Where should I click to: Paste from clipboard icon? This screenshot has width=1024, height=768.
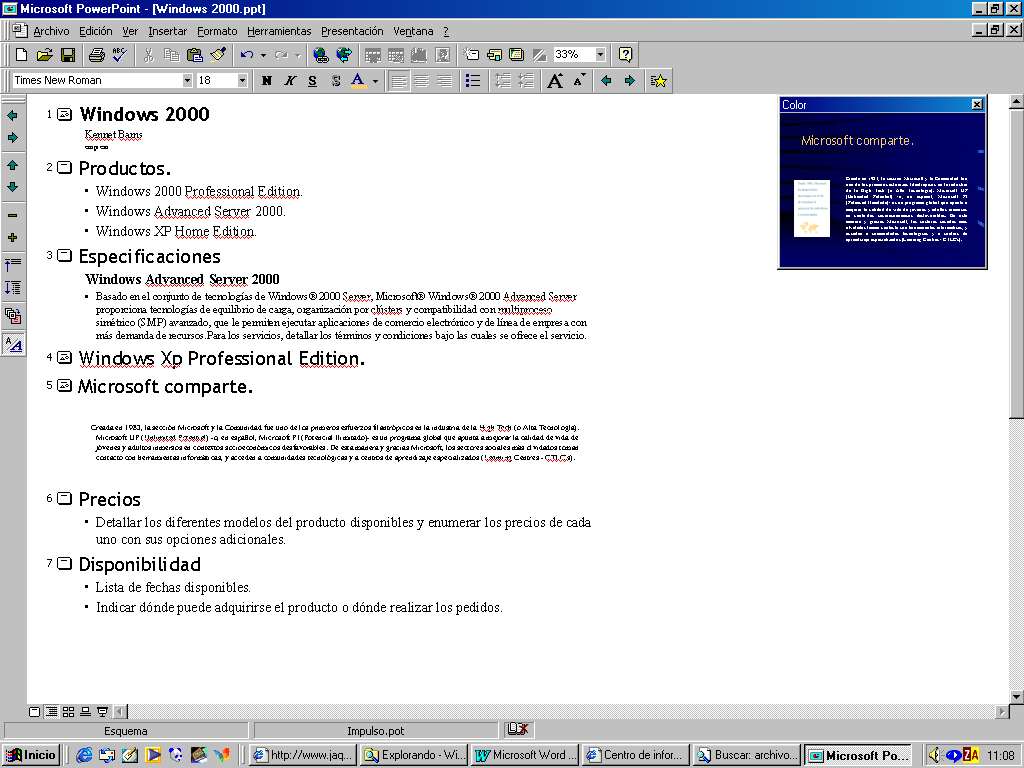(x=195, y=55)
